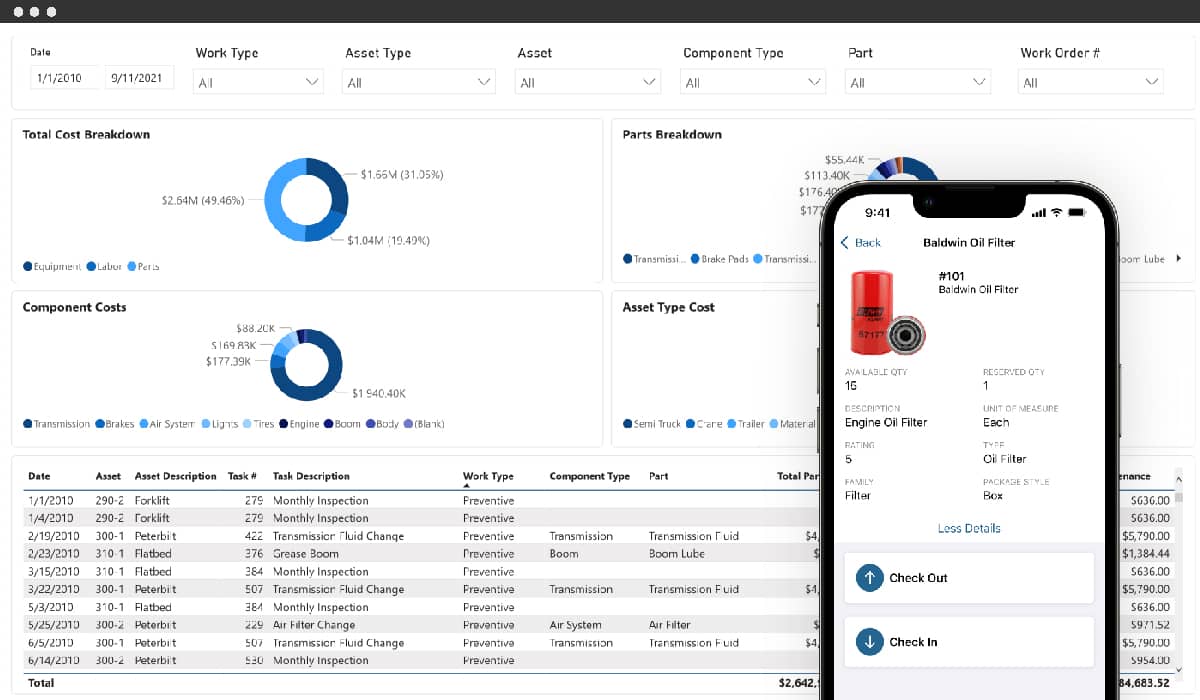The width and height of the screenshot is (1200, 700).
Task: Click the battery icon in the phone status bar
Action: click(1077, 212)
